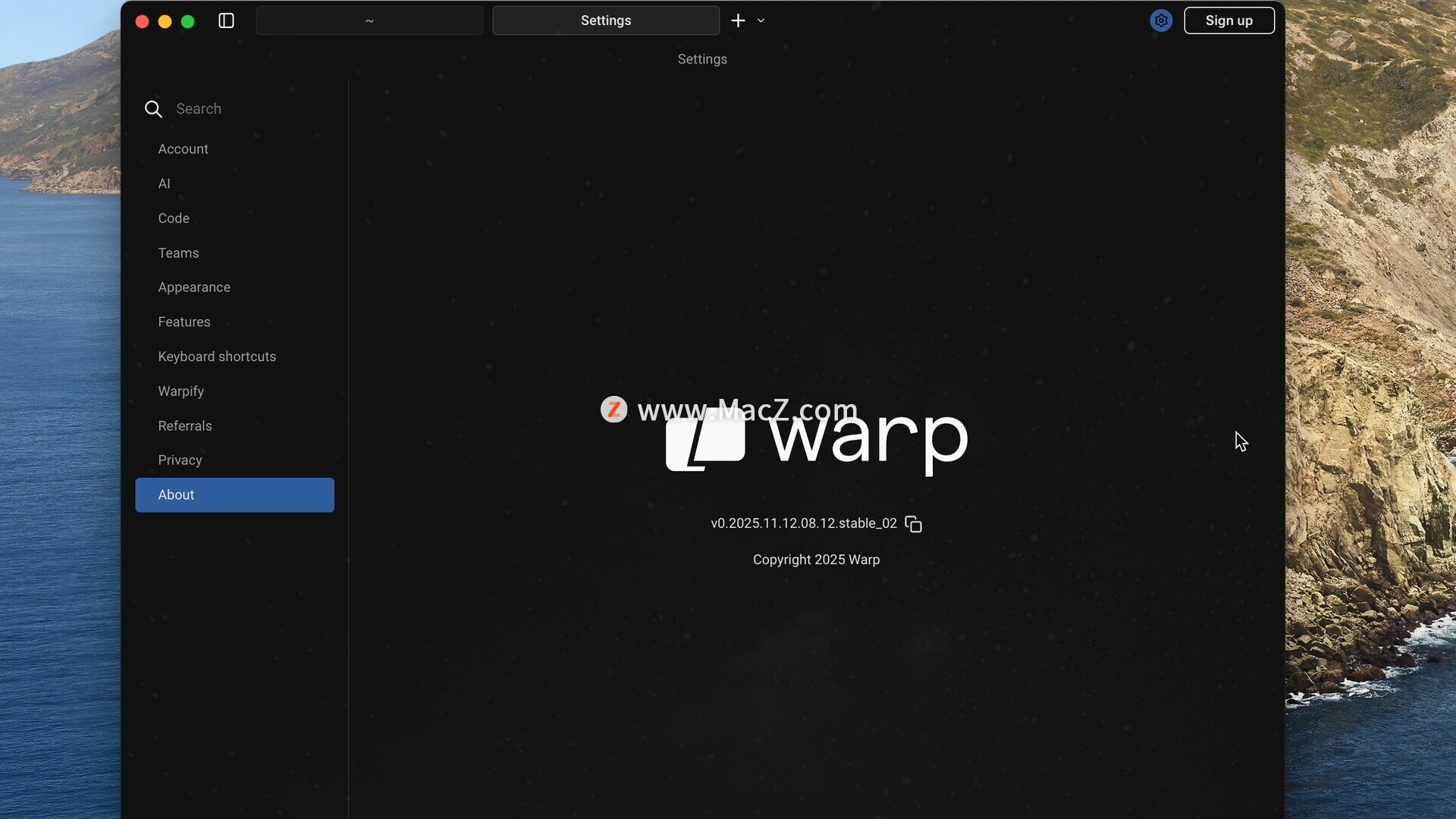
Task: Toggle the left sidebar panel icon
Action: (226, 20)
